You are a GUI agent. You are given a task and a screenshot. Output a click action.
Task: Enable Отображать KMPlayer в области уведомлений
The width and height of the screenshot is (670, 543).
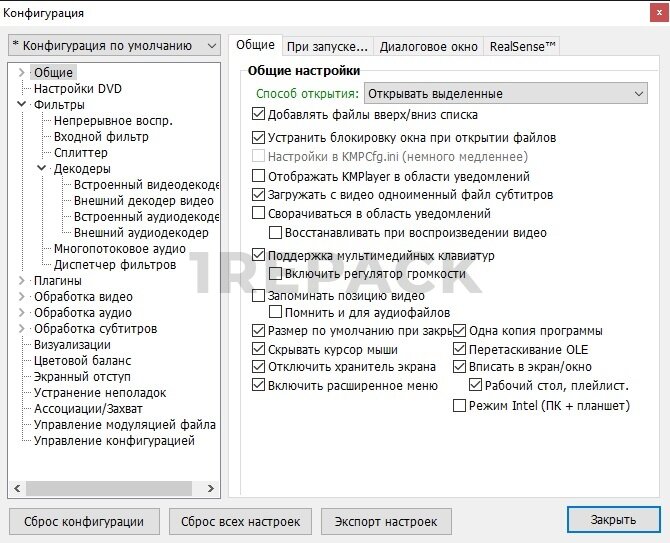point(260,176)
